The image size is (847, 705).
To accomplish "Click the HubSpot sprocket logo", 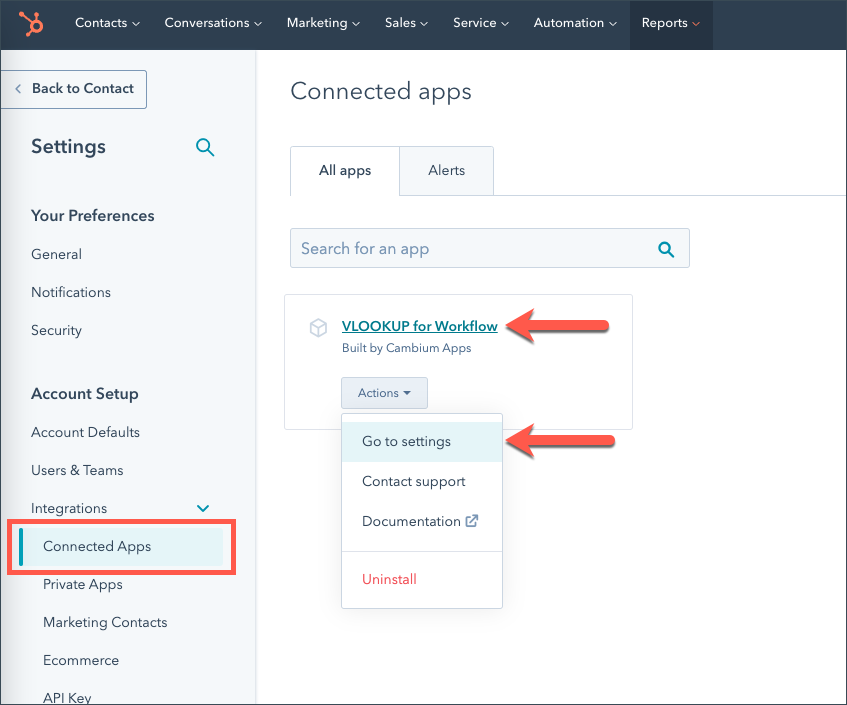I will point(31,24).
